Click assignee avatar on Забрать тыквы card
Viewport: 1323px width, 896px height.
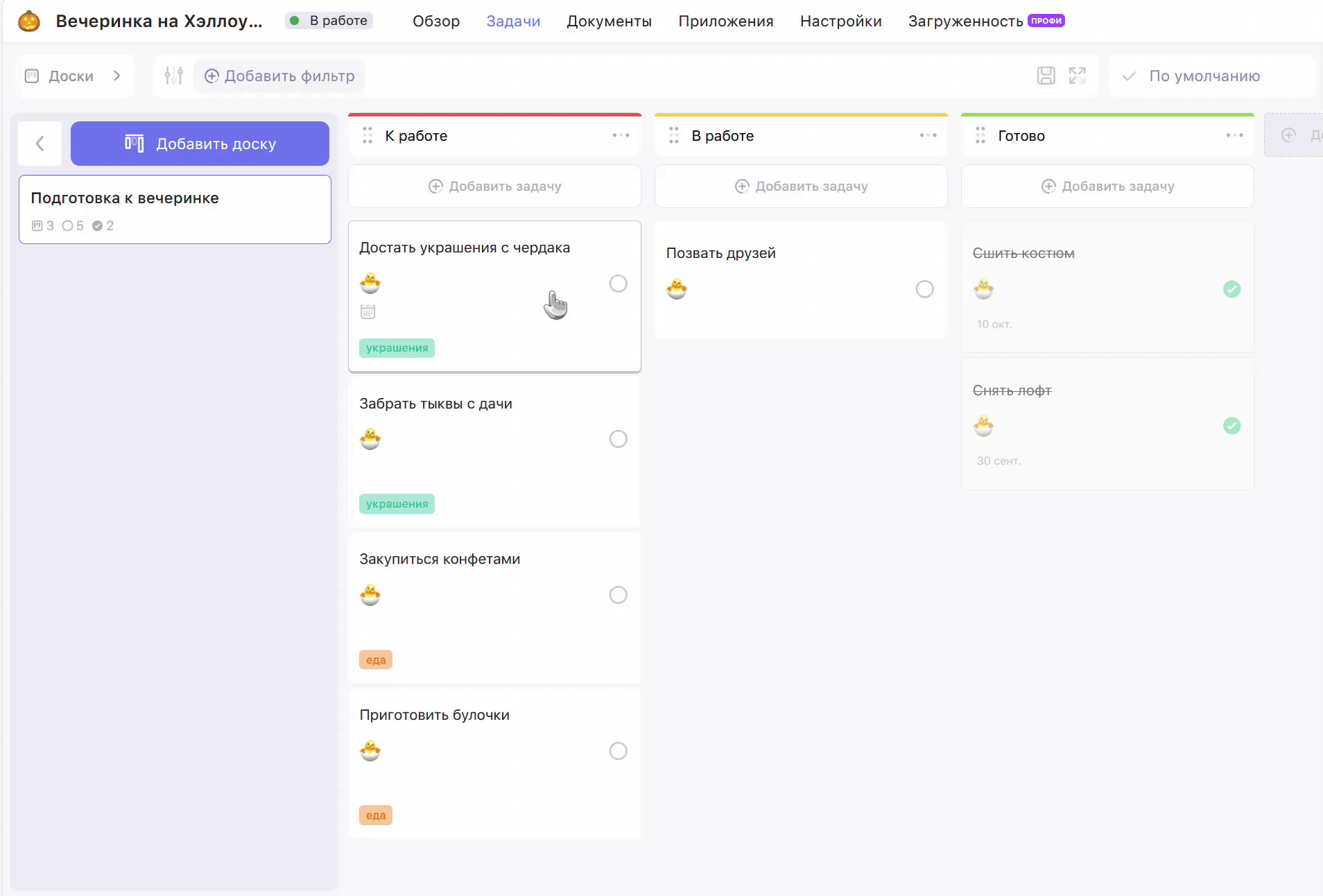click(x=370, y=439)
